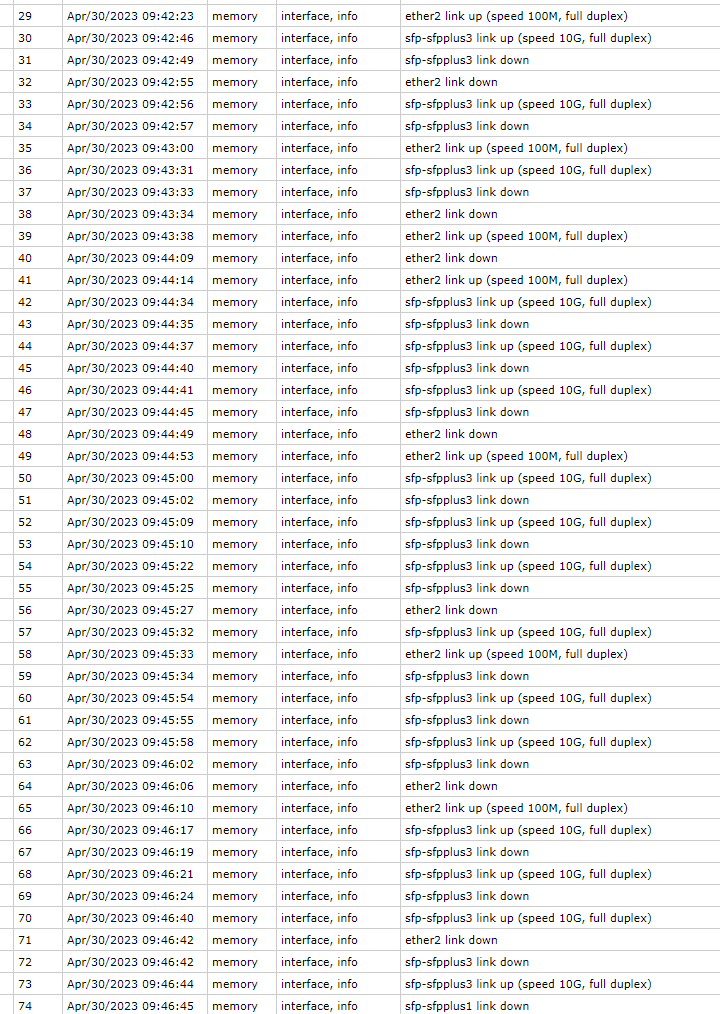Select the interface, info cell of row 47
The image size is (720, 1014).
(319, 412)
